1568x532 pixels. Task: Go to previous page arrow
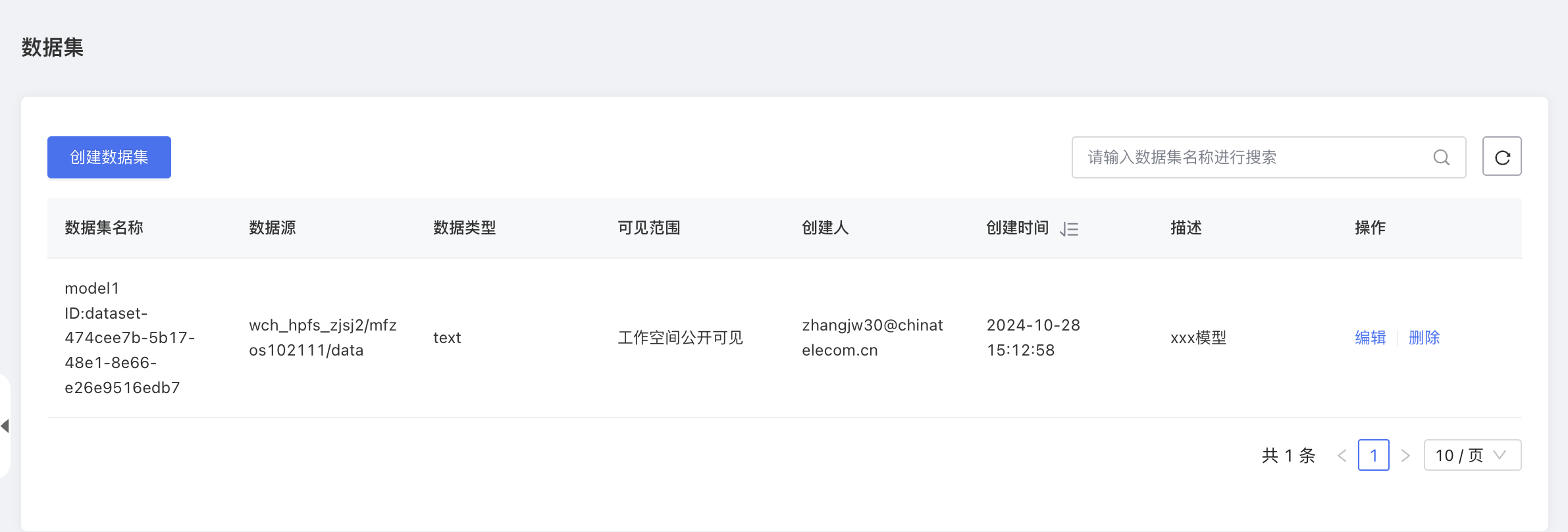1342,456
